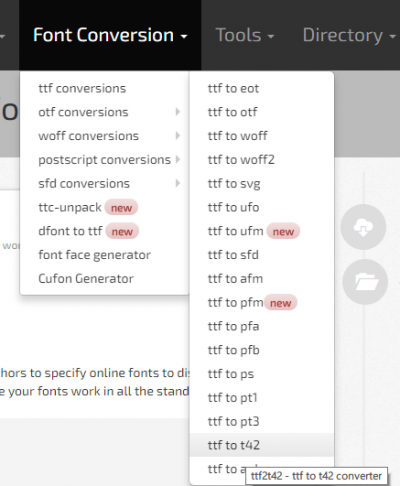Select ttf to t42 conversion
400x486 pixels.
coord(262,445)
